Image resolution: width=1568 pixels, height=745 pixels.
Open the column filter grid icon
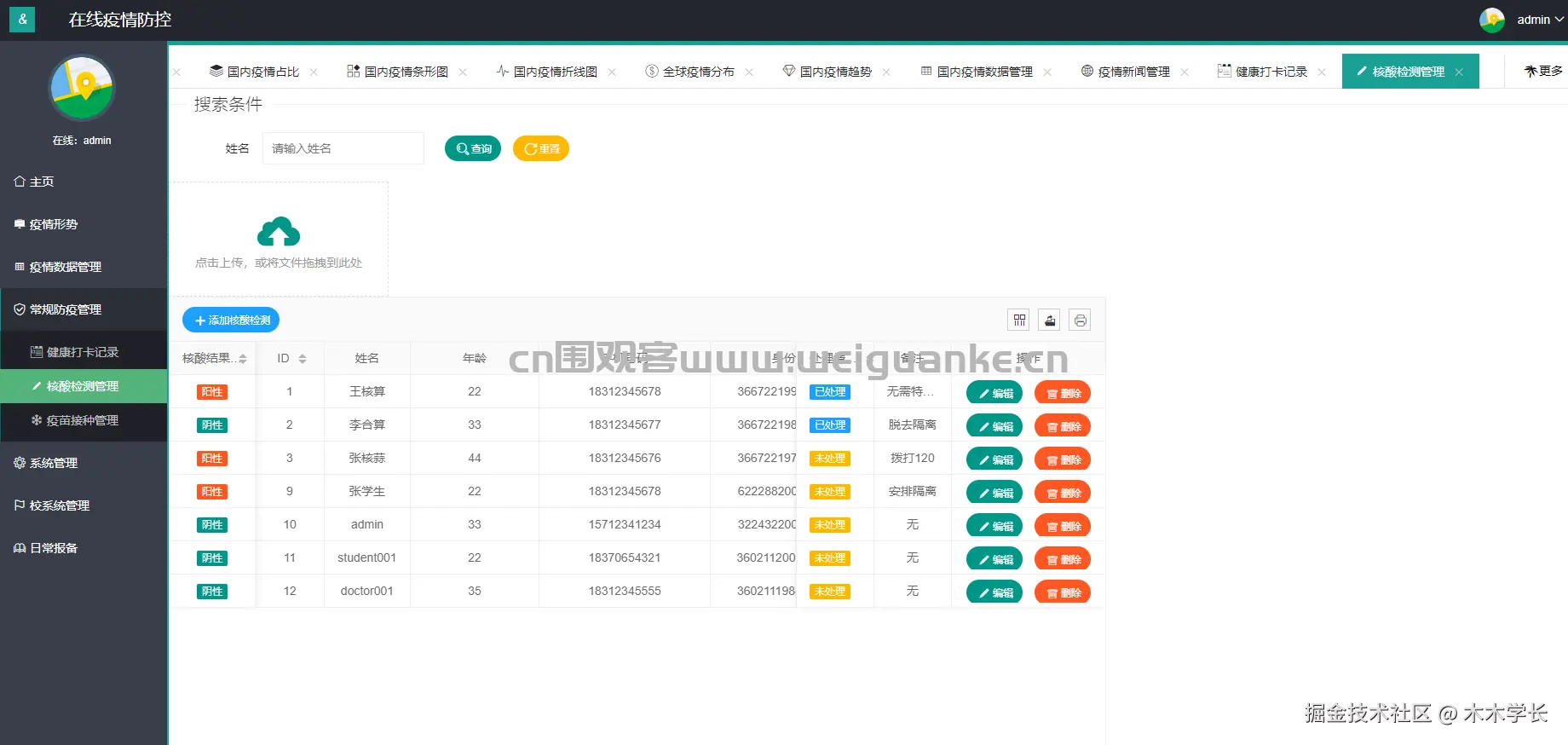1019,320
